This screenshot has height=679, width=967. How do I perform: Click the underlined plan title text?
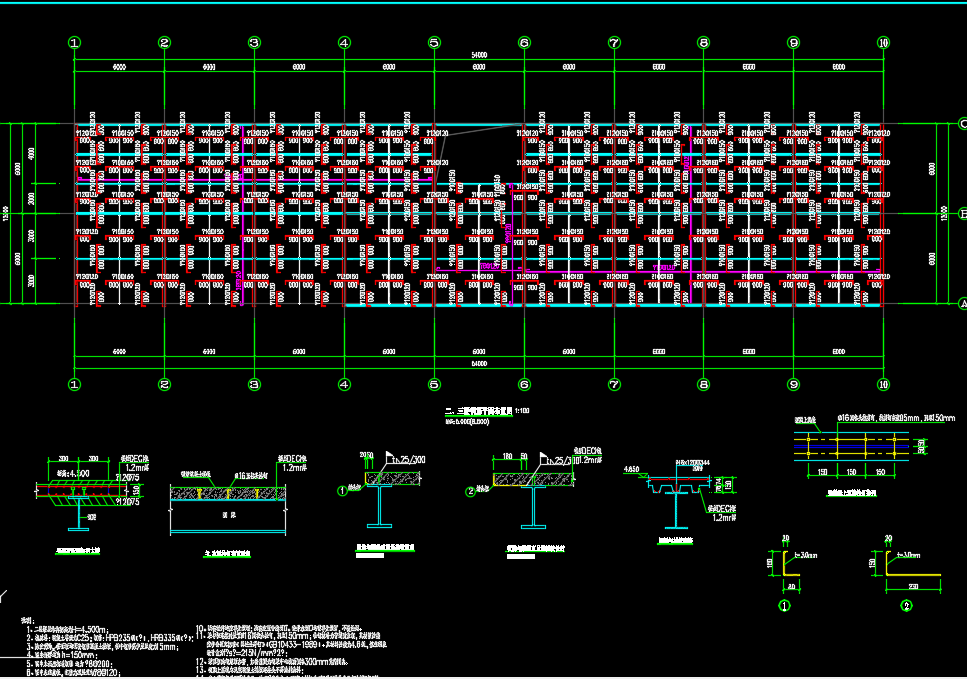(x=479, y=411)
